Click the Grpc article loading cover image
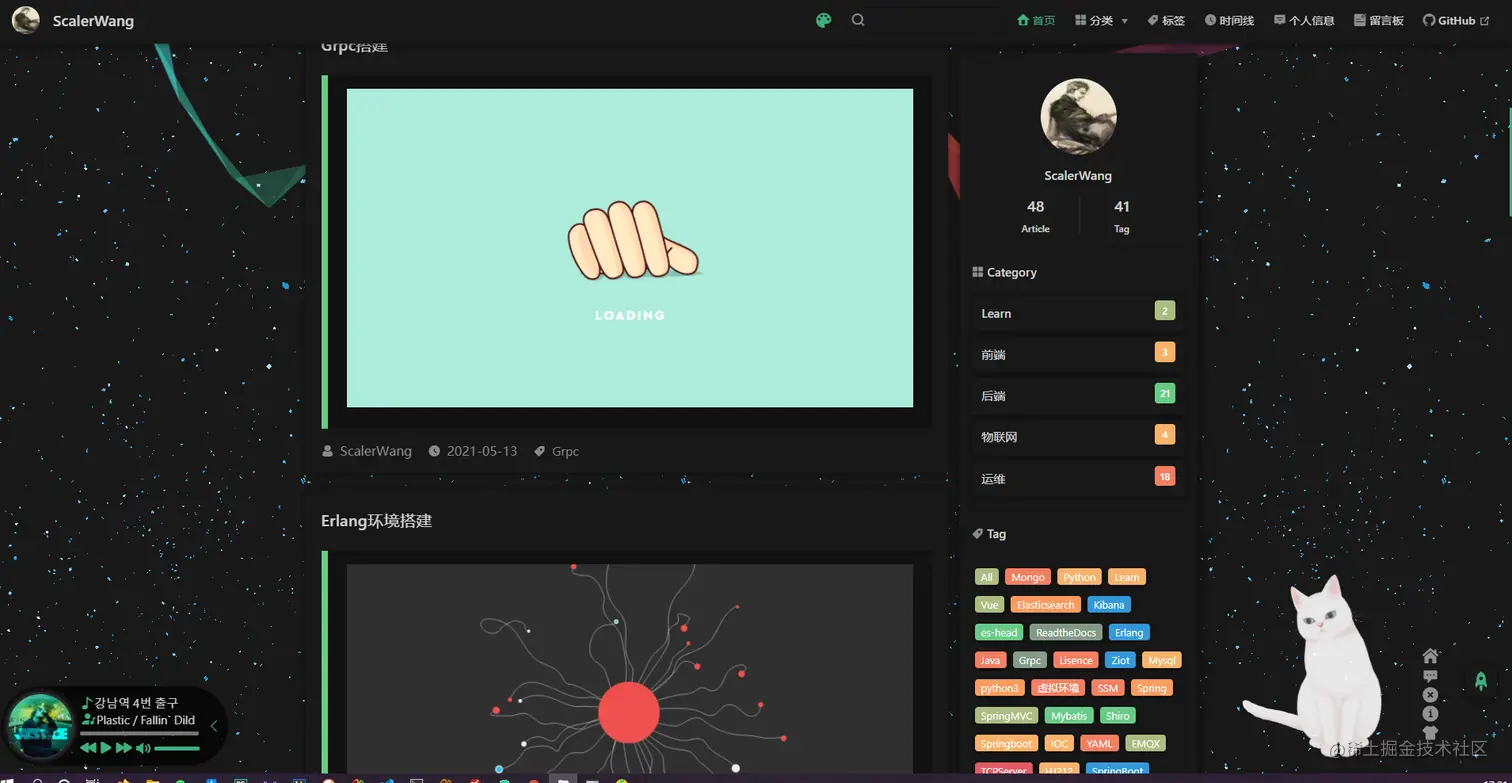This screenshot has width=1512, height=783. point(630,248)
